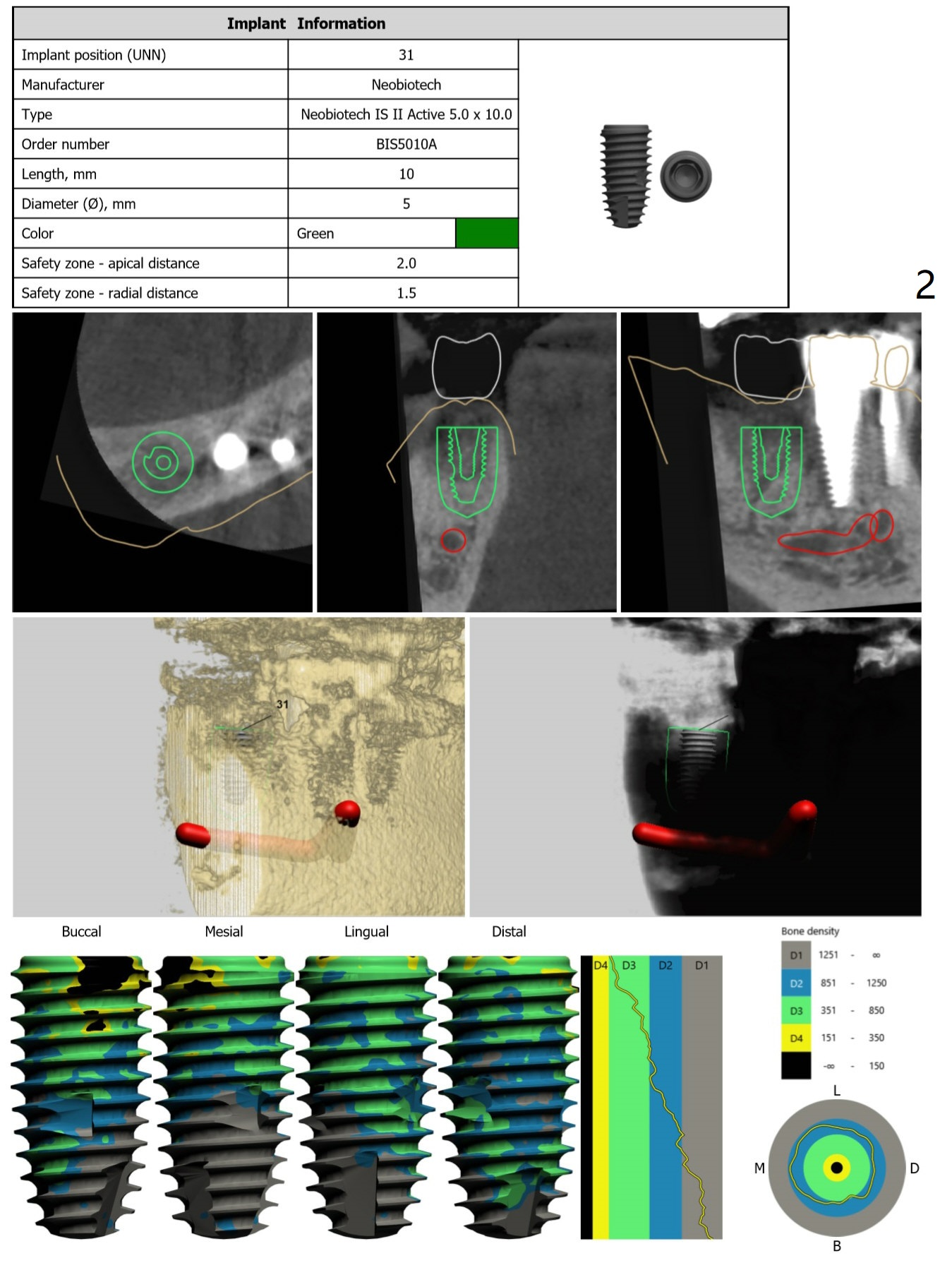Pick the D4 yellow legend swatch
This screenshot has width=952, height=1270.
point(795,1038)
